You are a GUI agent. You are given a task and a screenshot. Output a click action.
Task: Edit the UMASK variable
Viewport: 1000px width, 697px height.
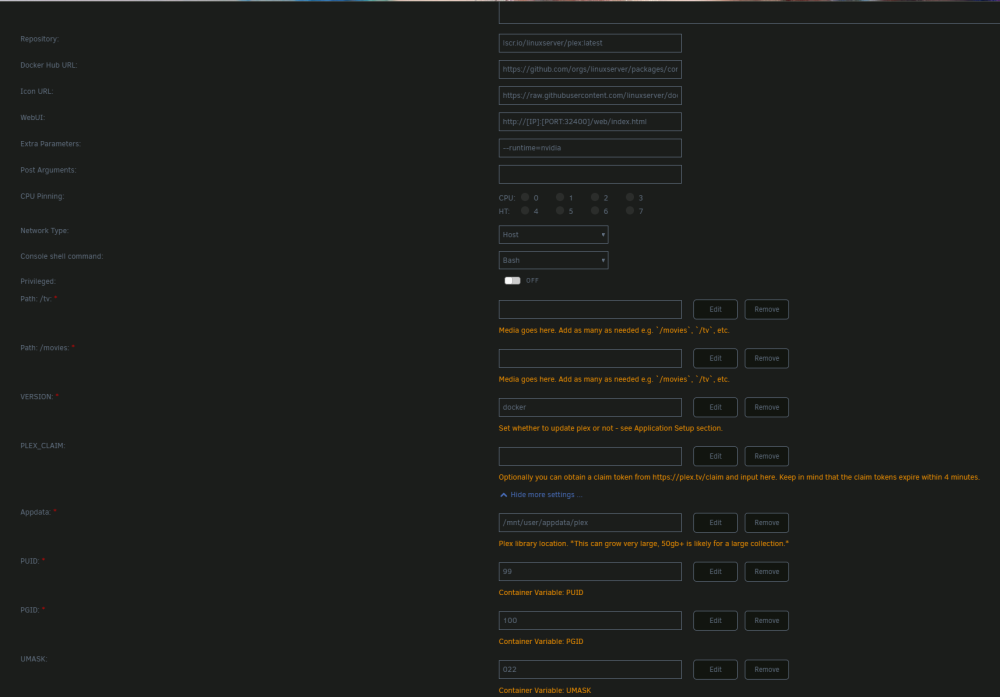tap(715, 670)
